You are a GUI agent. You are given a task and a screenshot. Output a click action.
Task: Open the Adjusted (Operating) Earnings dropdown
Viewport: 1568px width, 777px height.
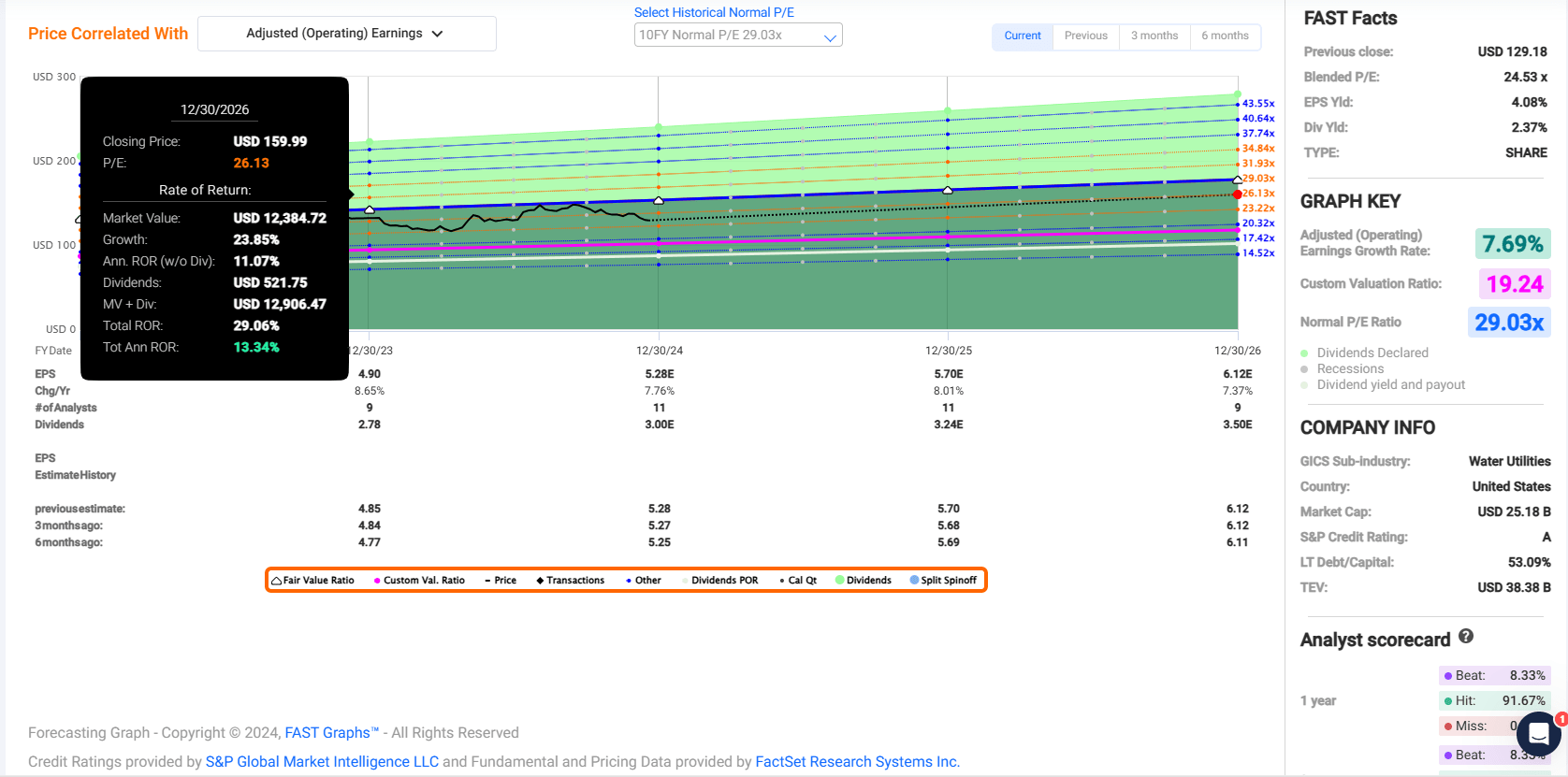[346, 34]
